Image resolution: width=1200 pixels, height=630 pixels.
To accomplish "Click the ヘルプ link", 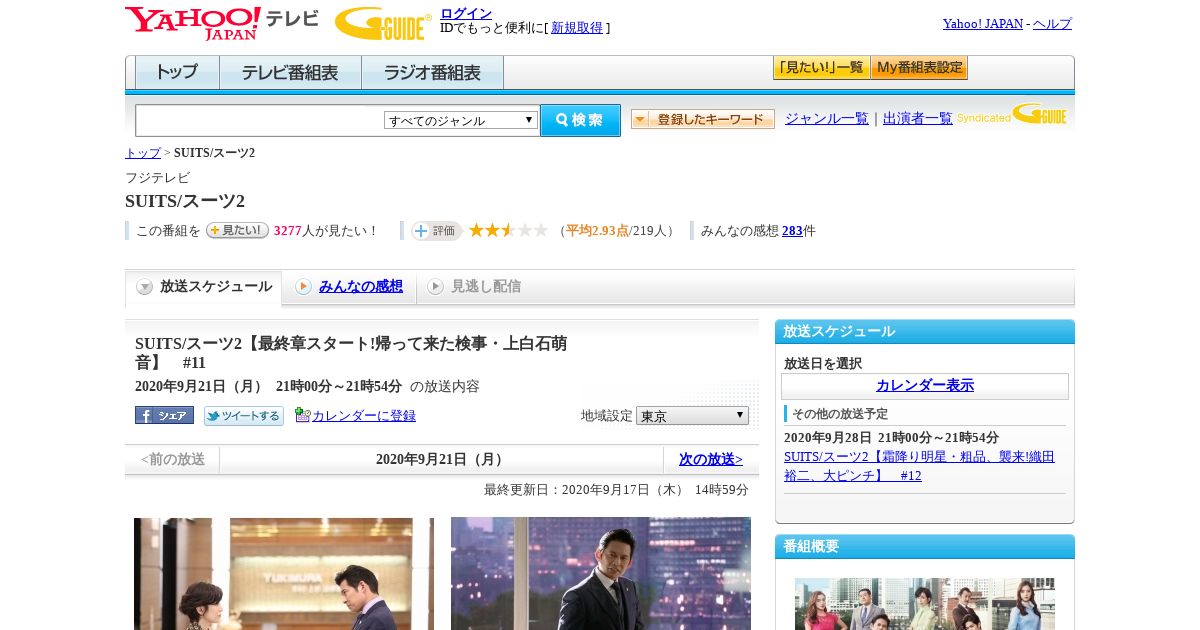I will pyautogui.click(x=1052, y=24).
